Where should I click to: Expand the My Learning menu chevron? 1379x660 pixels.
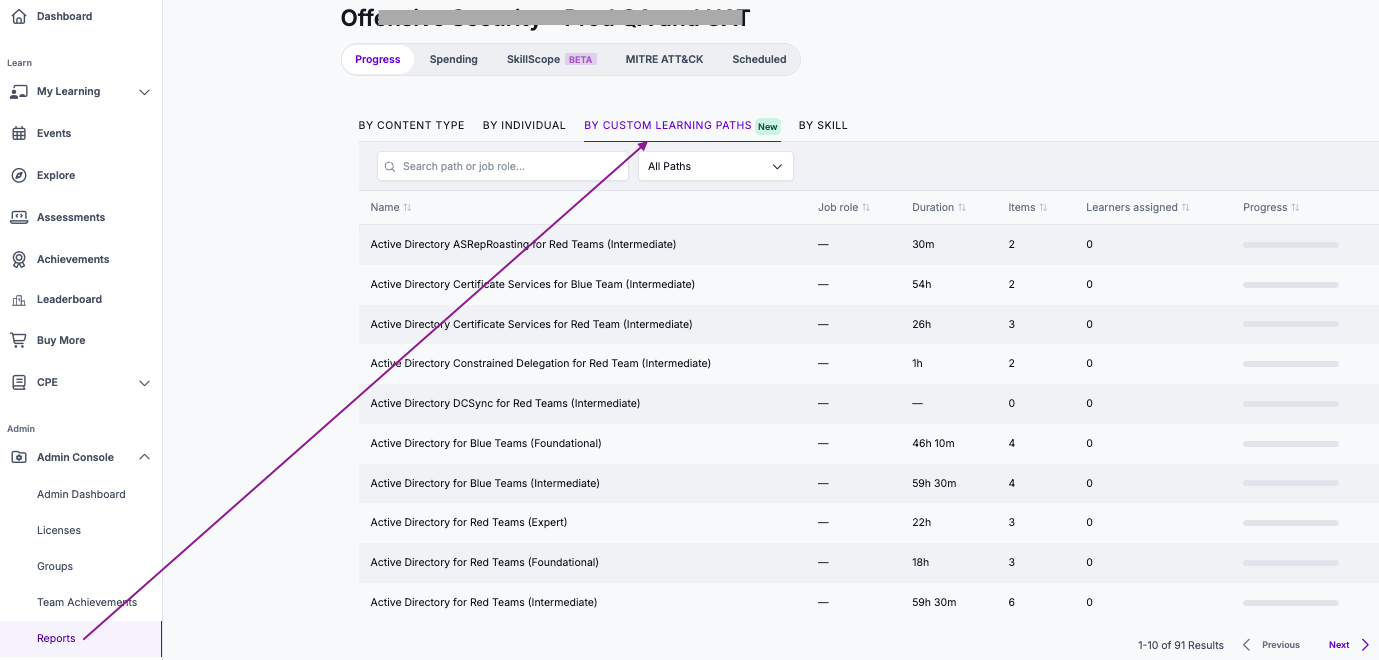coord(144,92)
